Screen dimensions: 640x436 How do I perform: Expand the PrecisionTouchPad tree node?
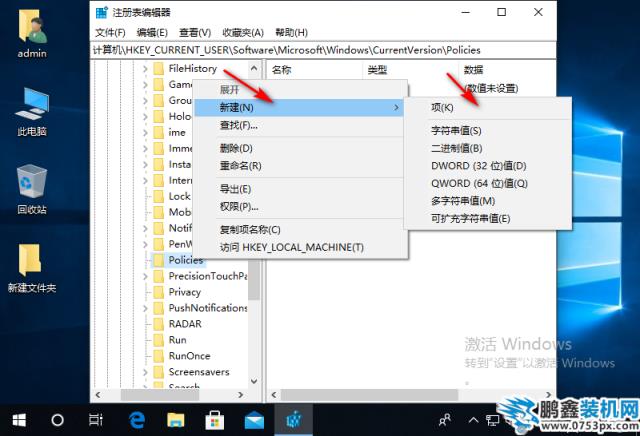(145, 276)
